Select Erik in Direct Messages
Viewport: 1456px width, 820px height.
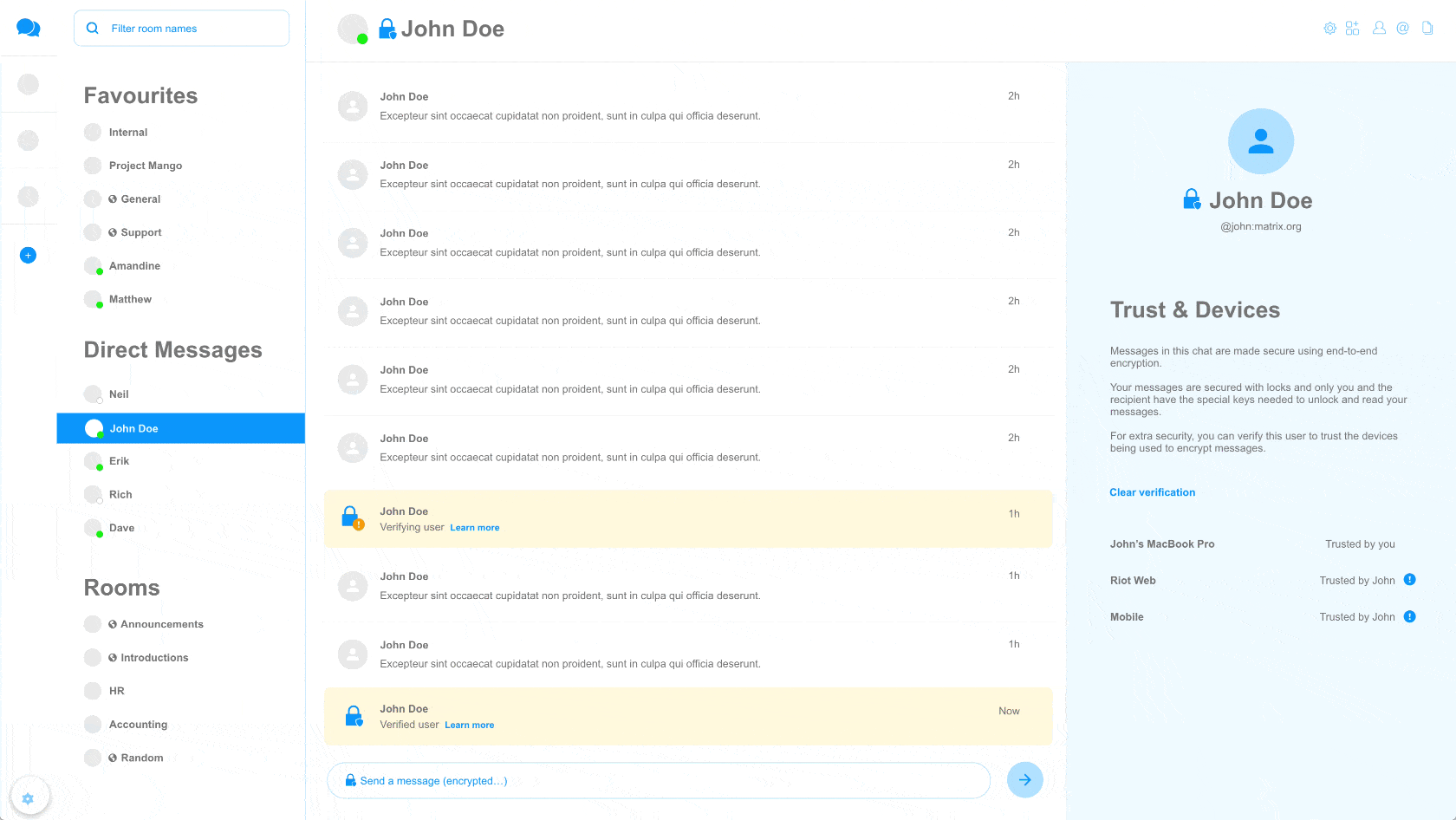120,461
